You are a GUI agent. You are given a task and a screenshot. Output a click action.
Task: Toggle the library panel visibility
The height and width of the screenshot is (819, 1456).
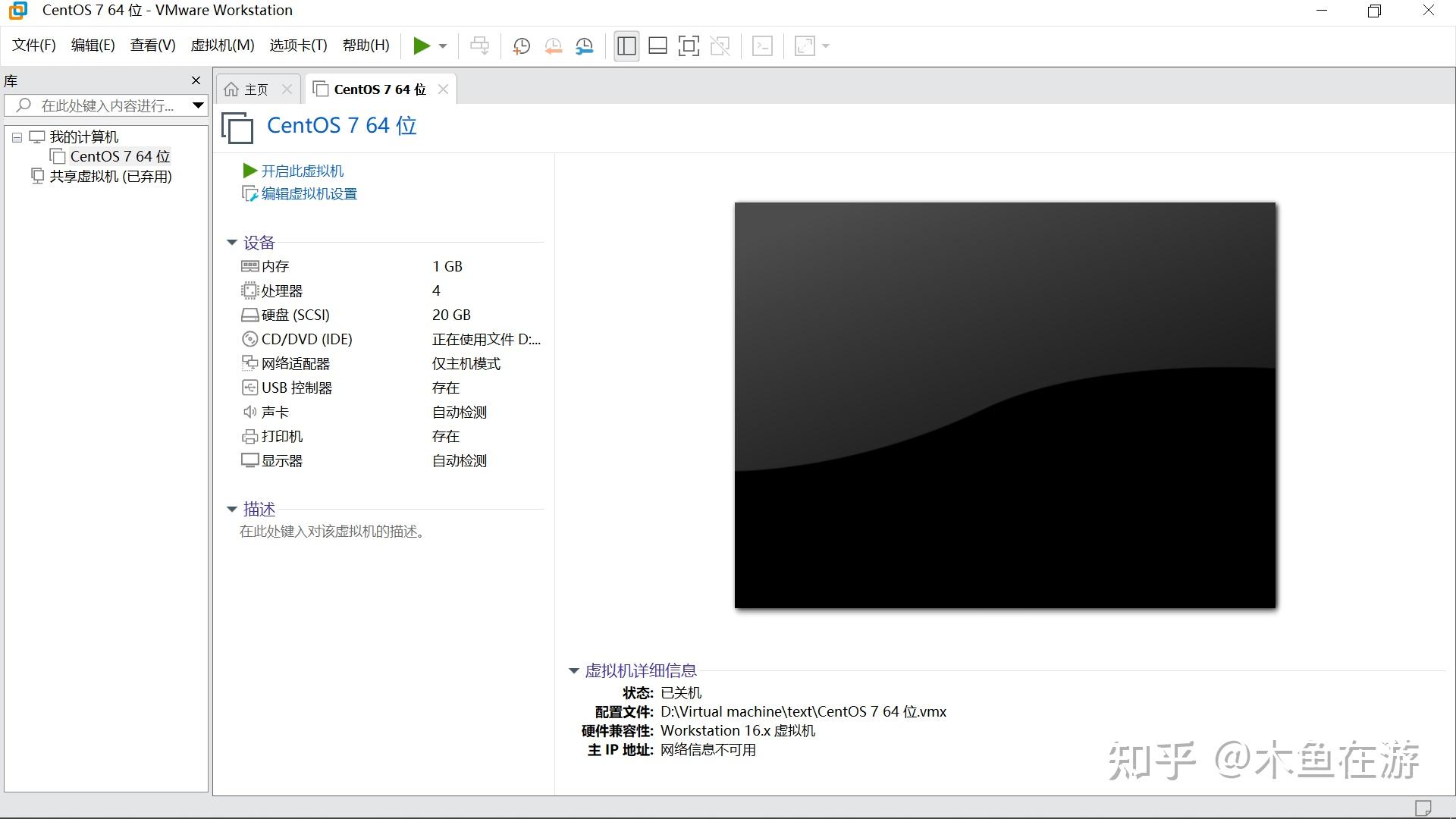pyautogui.click(x=626, y=45)
